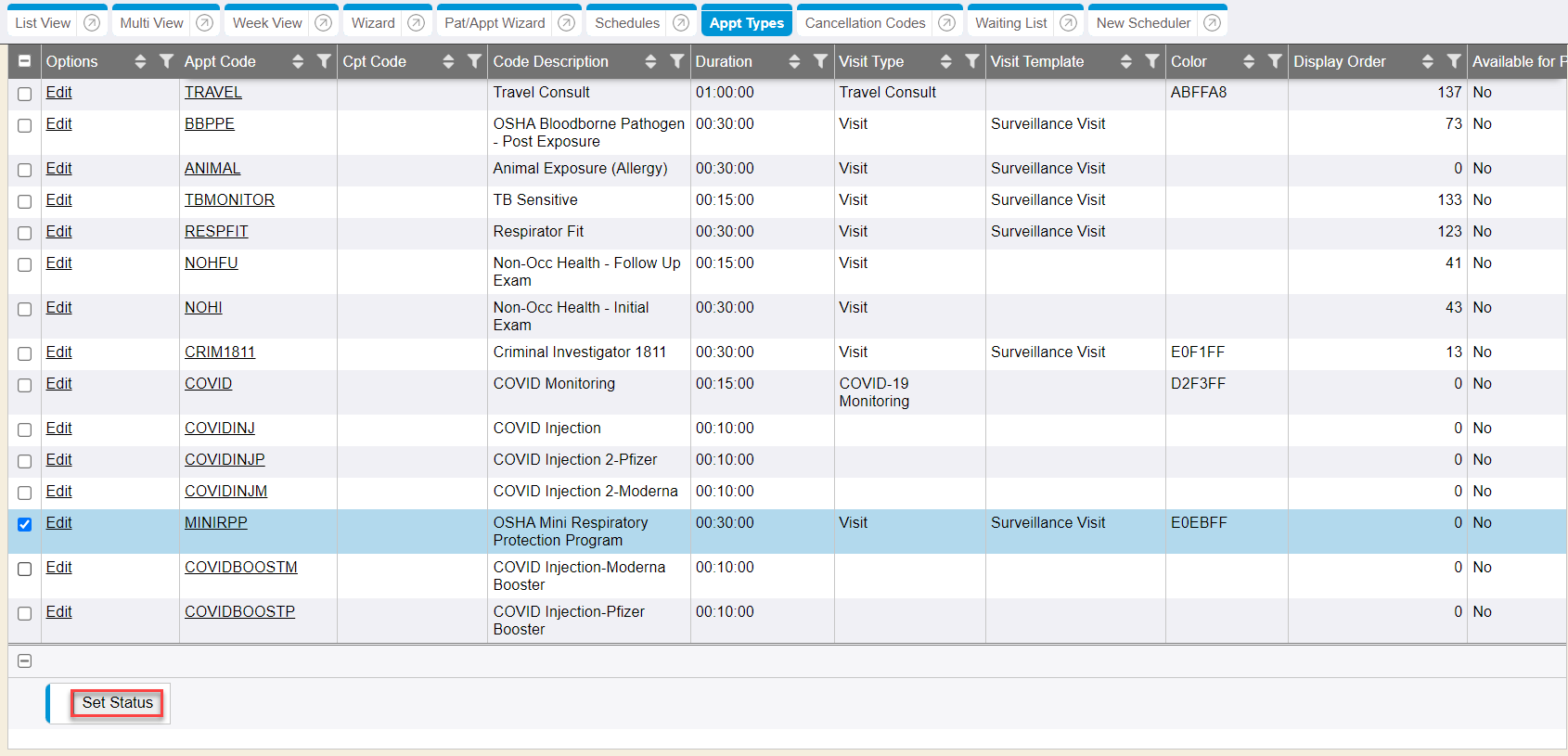Click pop-out icon on Waiting List tab
1568x756 pixels.
point(1068,23)
